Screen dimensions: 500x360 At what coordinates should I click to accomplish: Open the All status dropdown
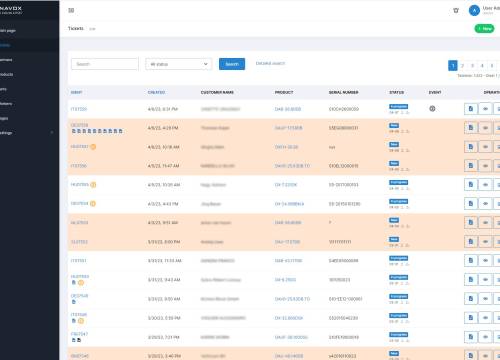tap(179, 64)
